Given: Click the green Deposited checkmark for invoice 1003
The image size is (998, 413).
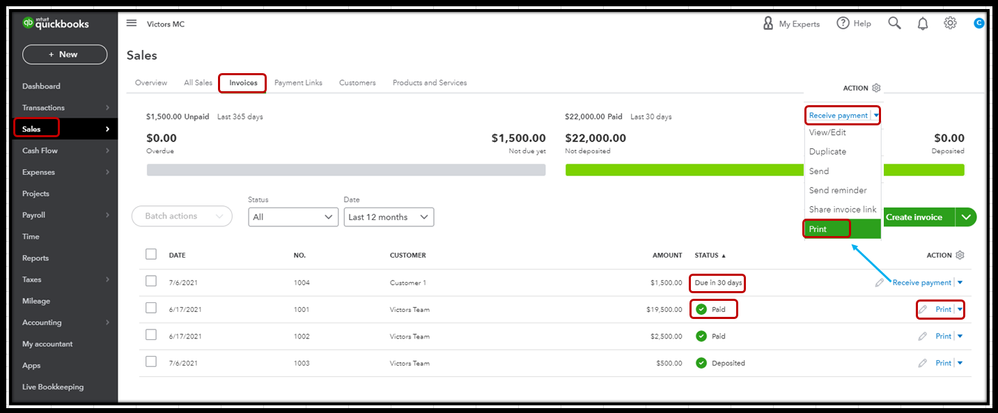Looking at the screenshot, I should [701, 363].
